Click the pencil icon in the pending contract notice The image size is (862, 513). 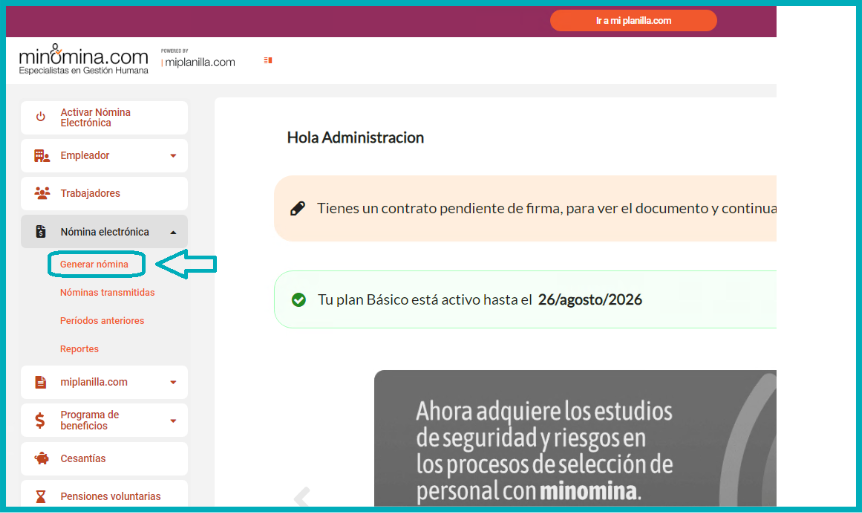[x=297, y=209]
